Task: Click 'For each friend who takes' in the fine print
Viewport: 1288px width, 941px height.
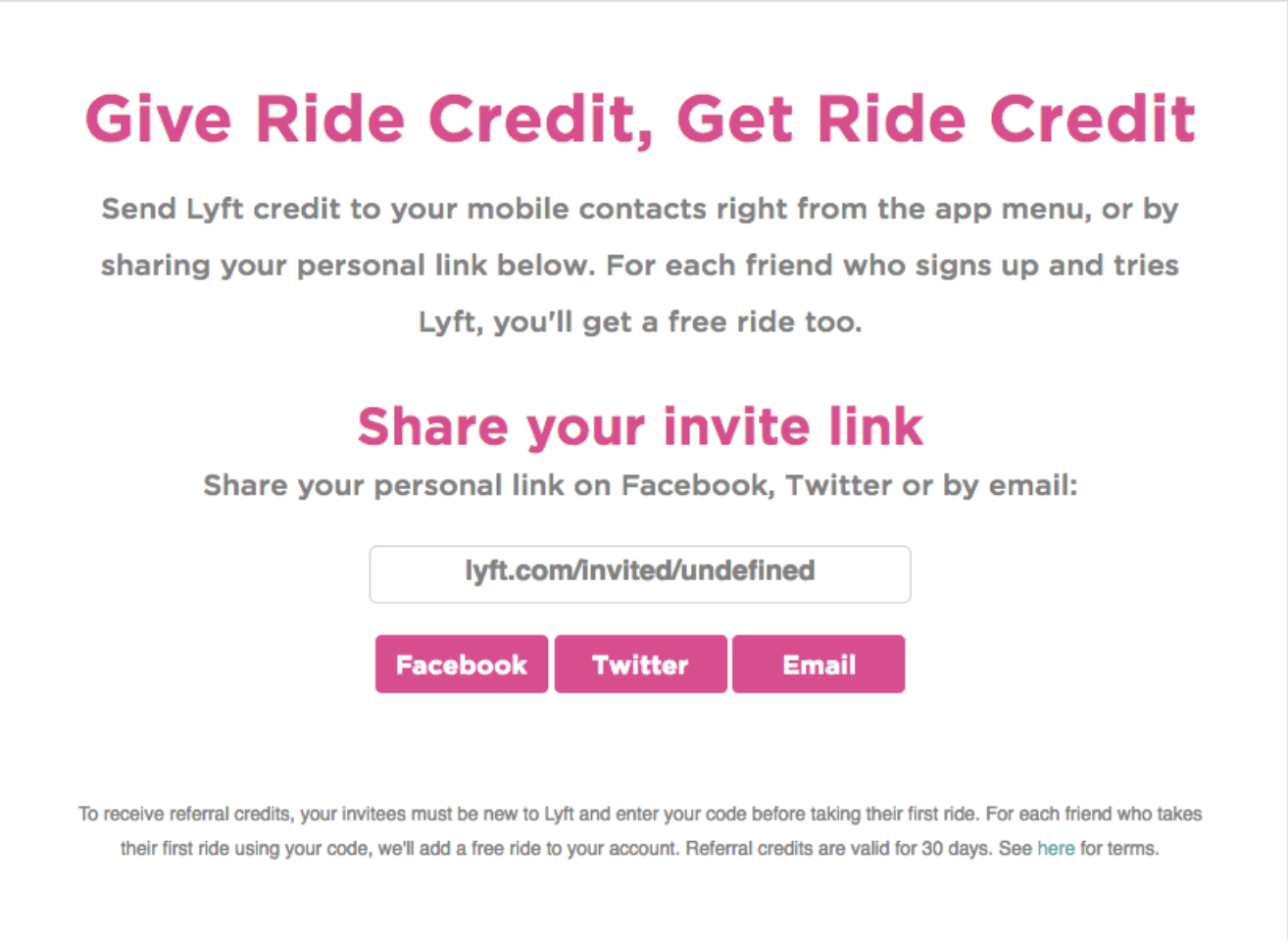Action: [x=1093, y=814]
